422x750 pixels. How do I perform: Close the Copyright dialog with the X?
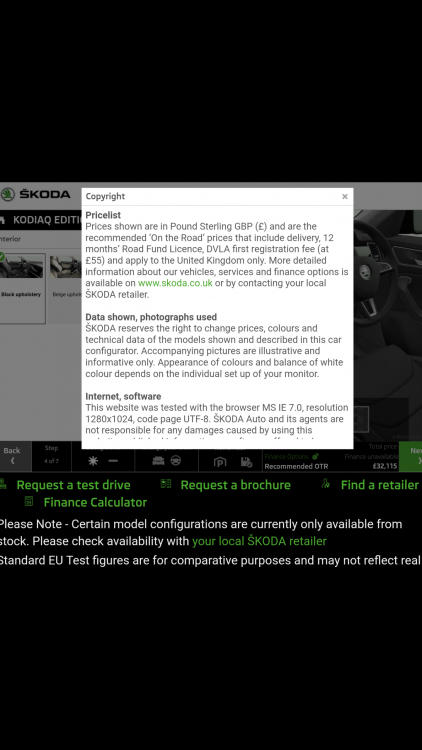click(x=344, y=197)
